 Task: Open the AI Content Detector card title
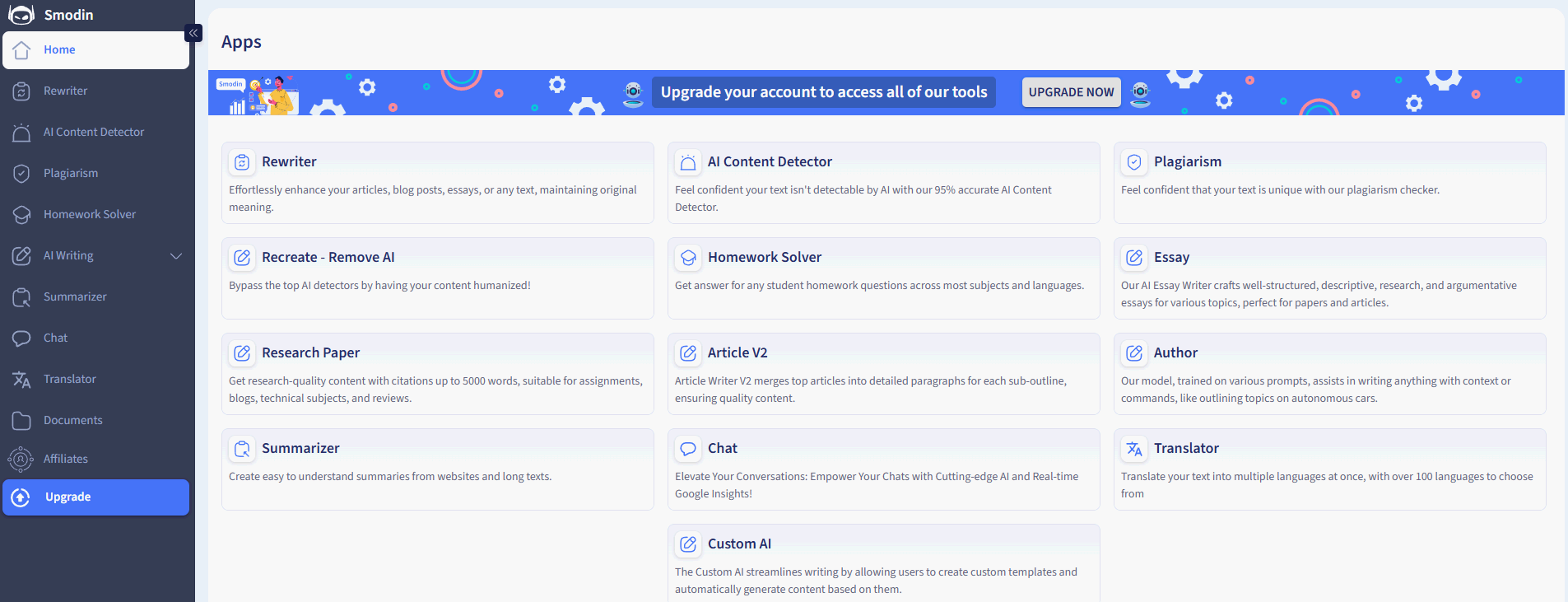pyautogui.click(x=770, y=162)
